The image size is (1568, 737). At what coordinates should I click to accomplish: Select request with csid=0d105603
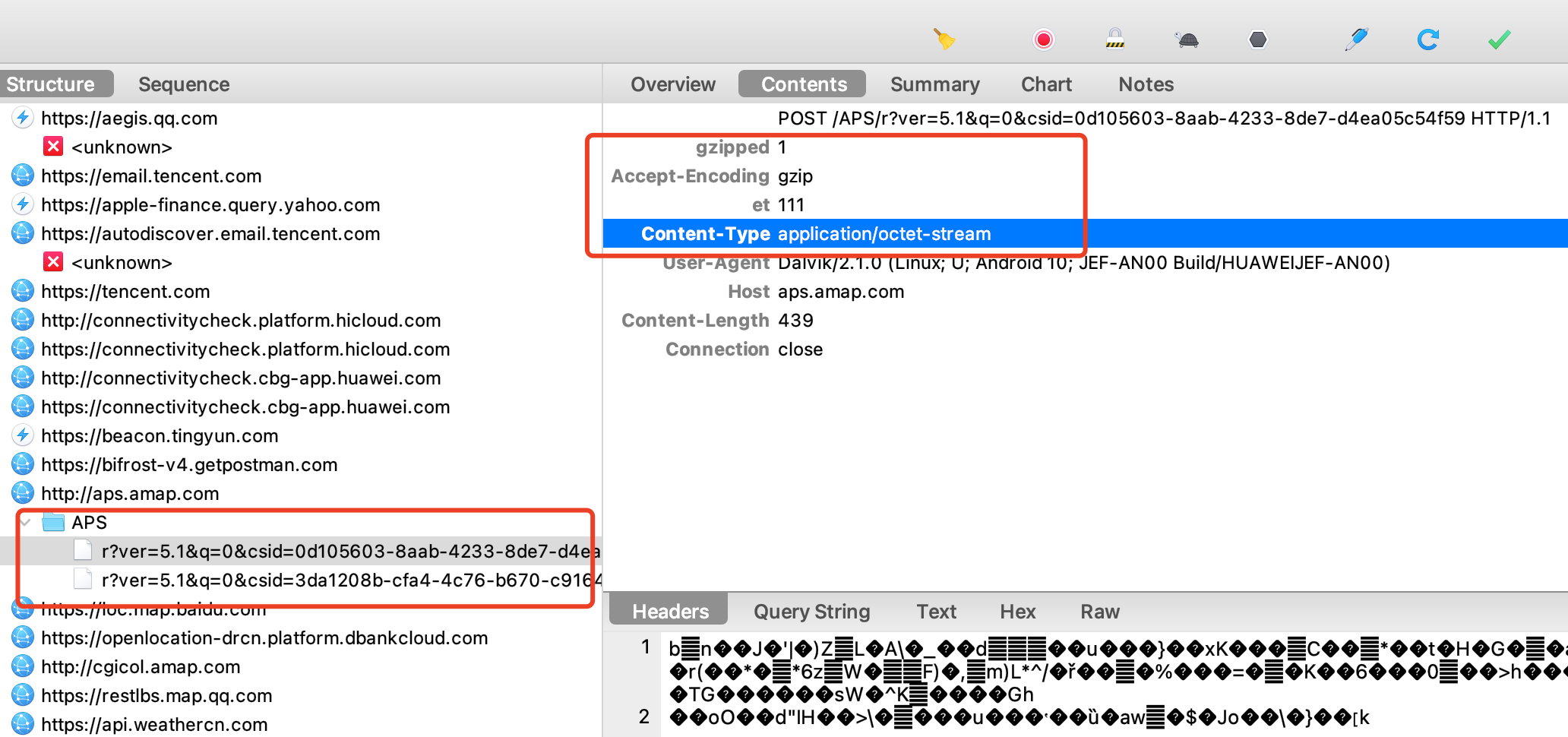(x=301, y=551)
